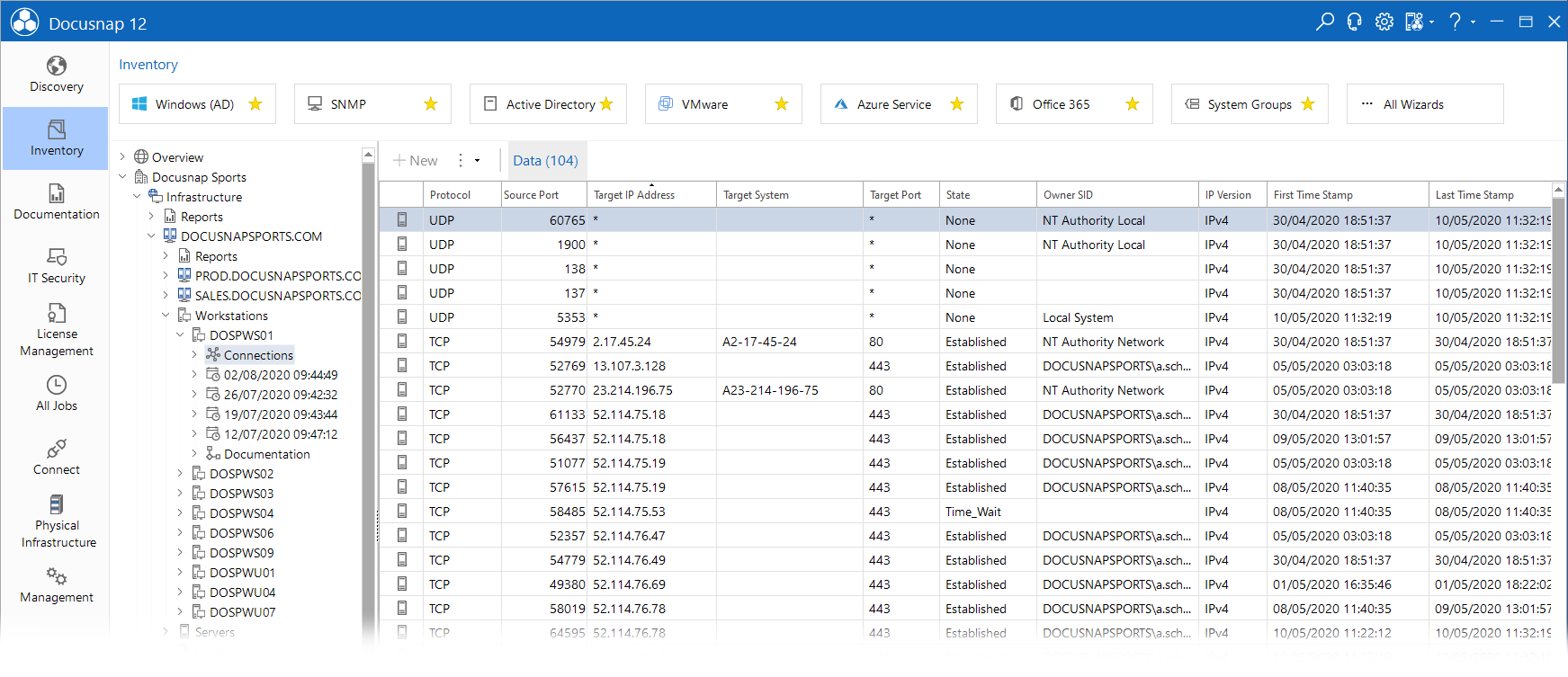
Task: Click the help question mark icon
Action: point(1455,22)
